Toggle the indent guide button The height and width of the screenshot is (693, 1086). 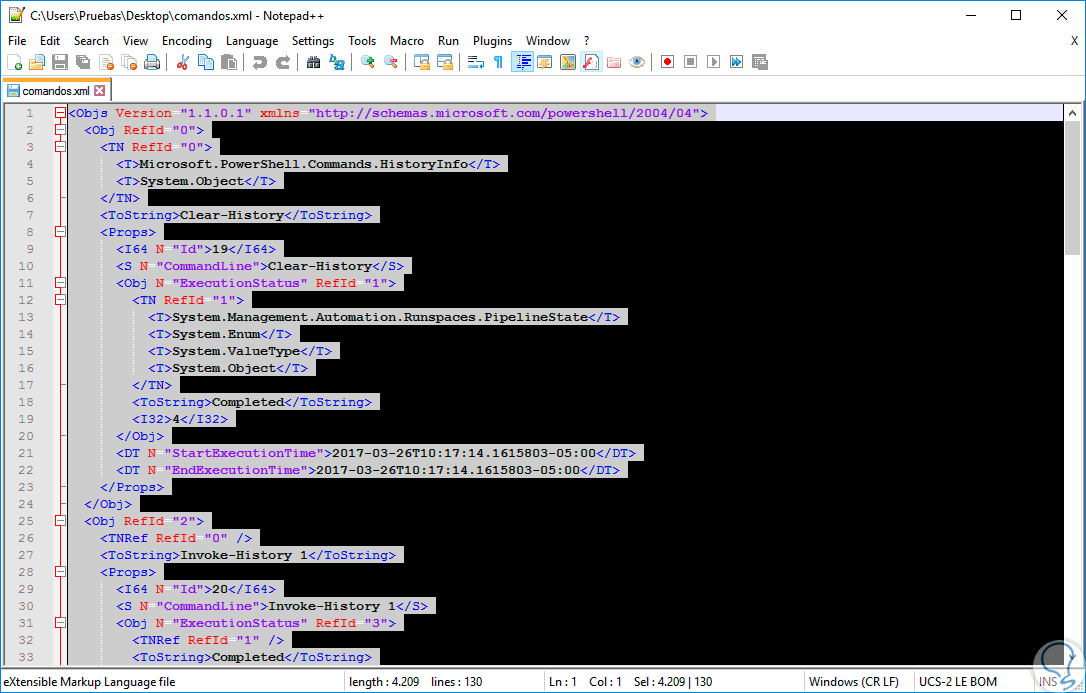(x=521, y=62)
